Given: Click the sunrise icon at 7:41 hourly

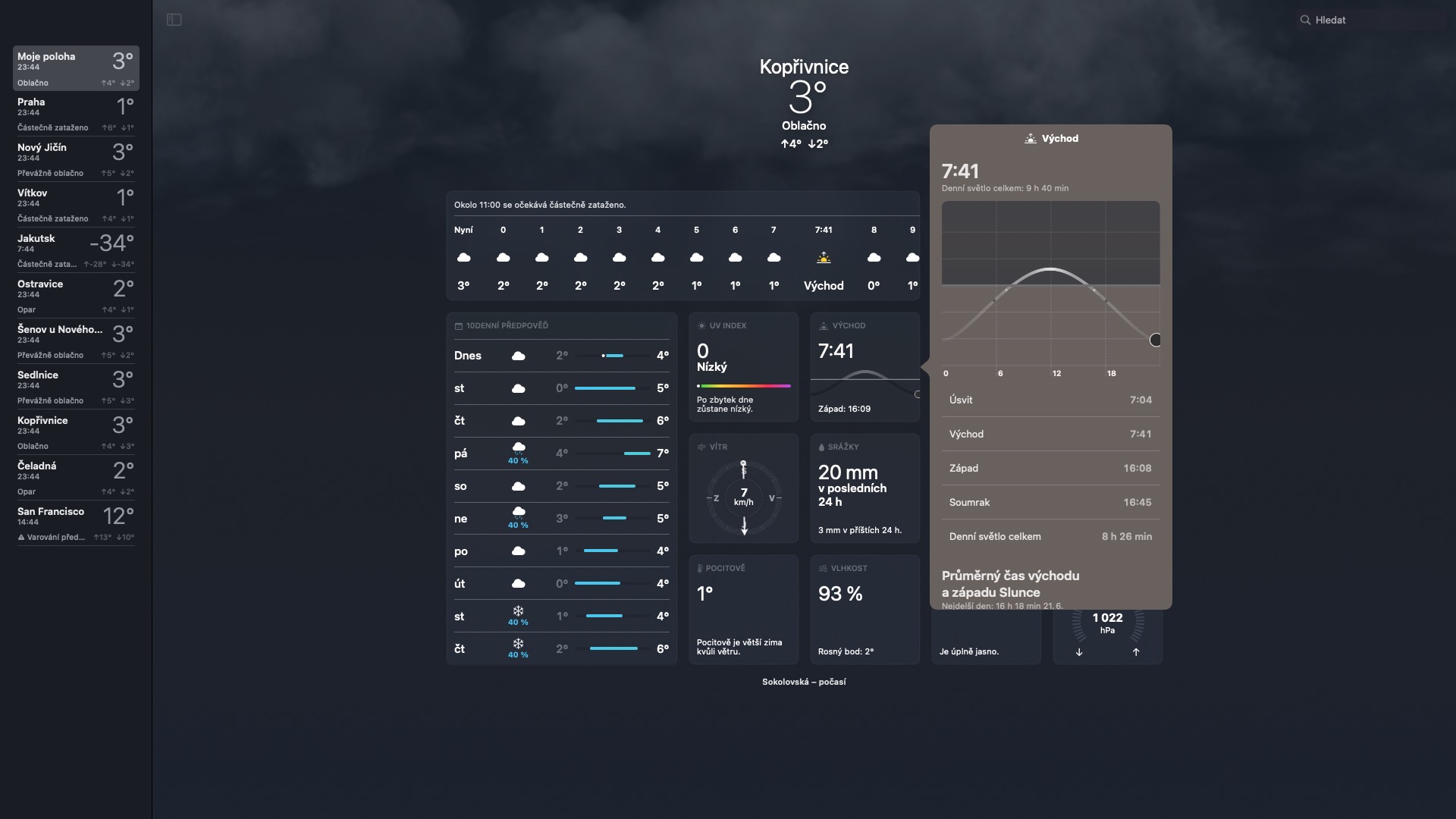Looking at the screenshot, I should pos(824,258).
